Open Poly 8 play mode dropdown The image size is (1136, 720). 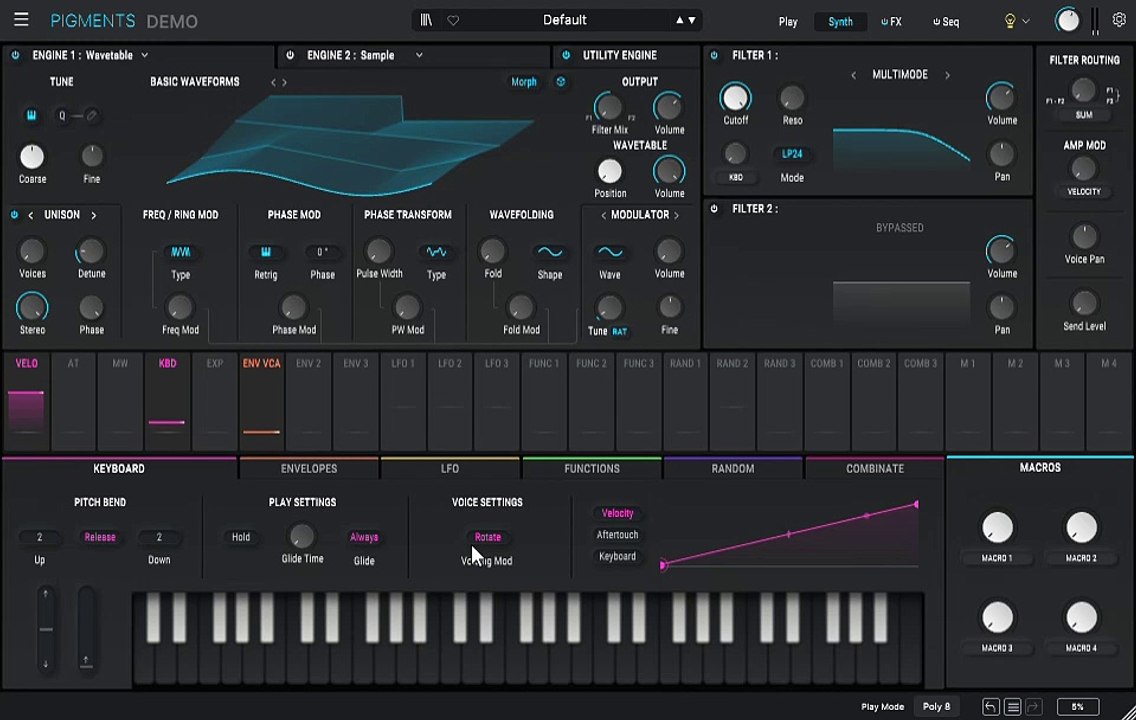936,706
